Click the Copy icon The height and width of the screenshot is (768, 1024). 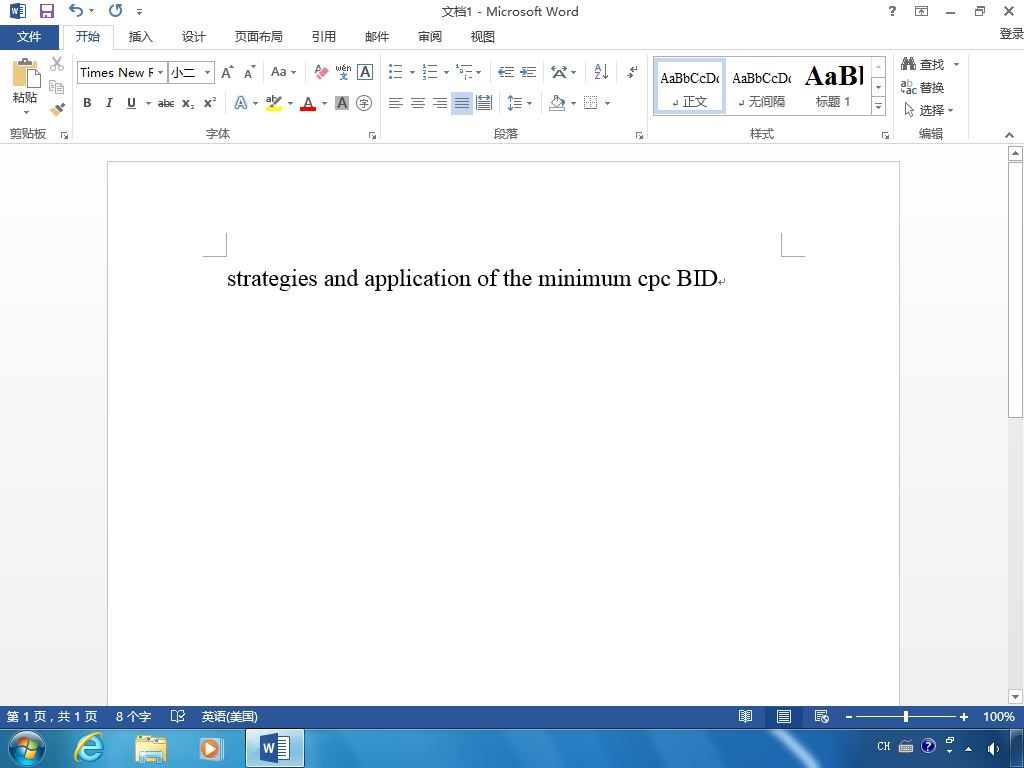57,86
